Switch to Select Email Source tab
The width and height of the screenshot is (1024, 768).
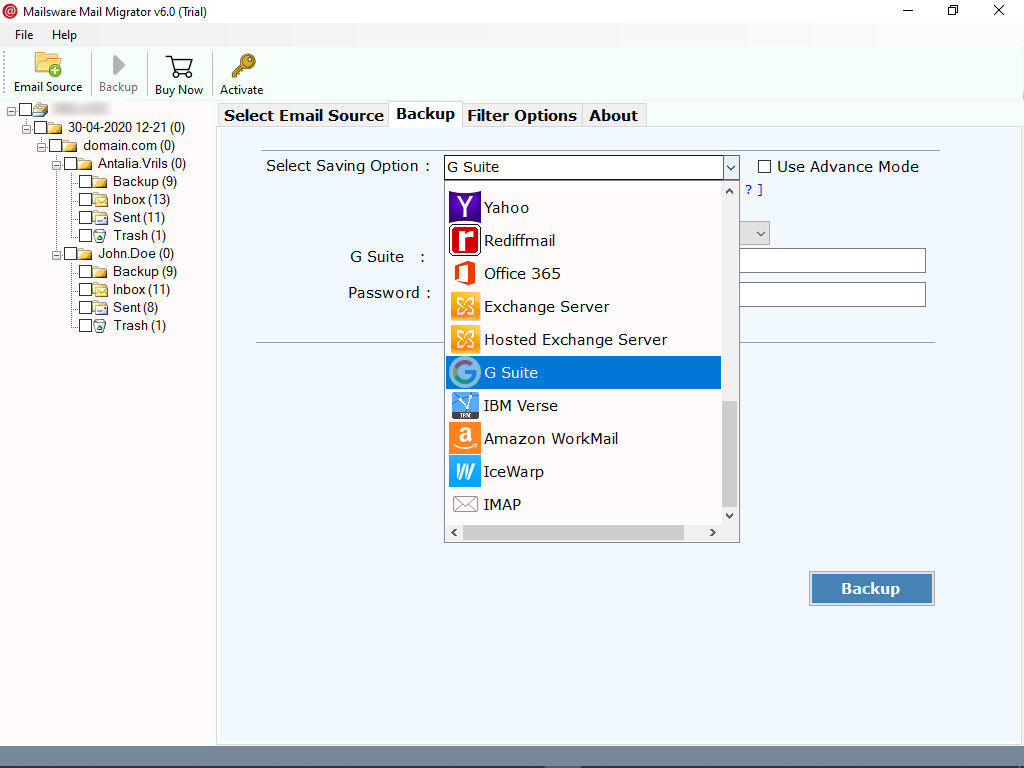pyautogui.click(x=304, y=116)
